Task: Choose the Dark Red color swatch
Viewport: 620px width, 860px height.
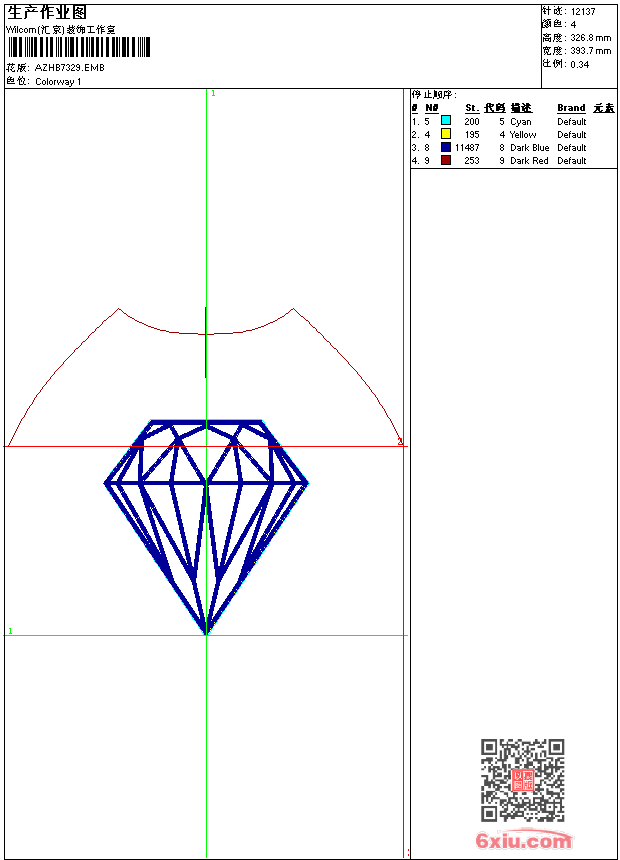Action: click(446, 160)
